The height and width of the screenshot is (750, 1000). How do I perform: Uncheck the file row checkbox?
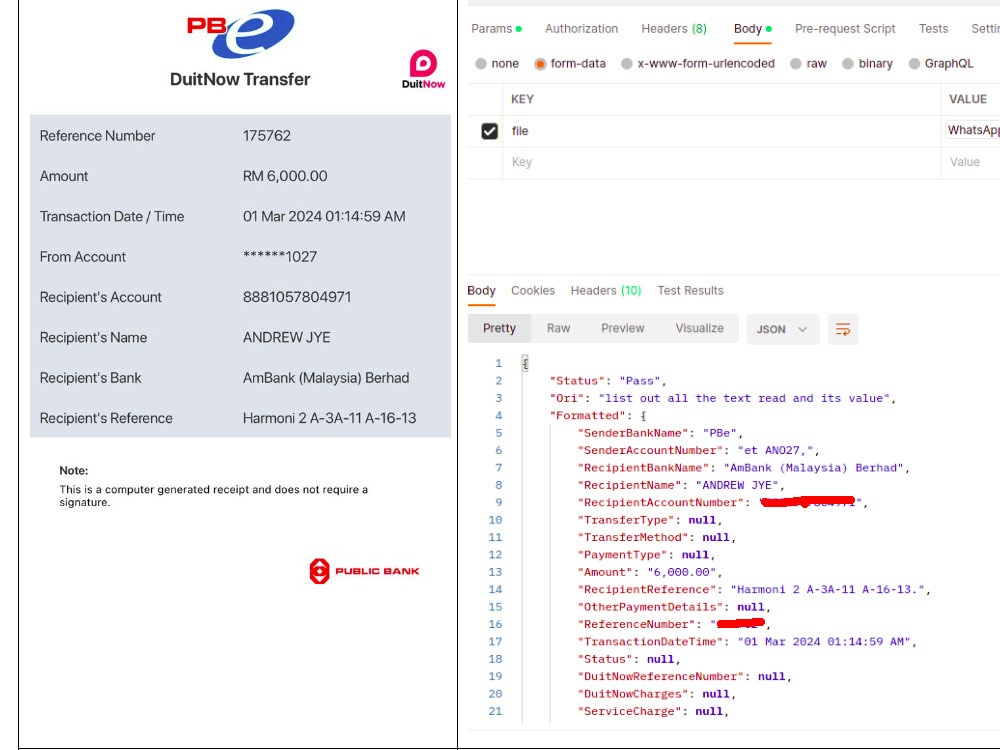[x=489, y=131]
